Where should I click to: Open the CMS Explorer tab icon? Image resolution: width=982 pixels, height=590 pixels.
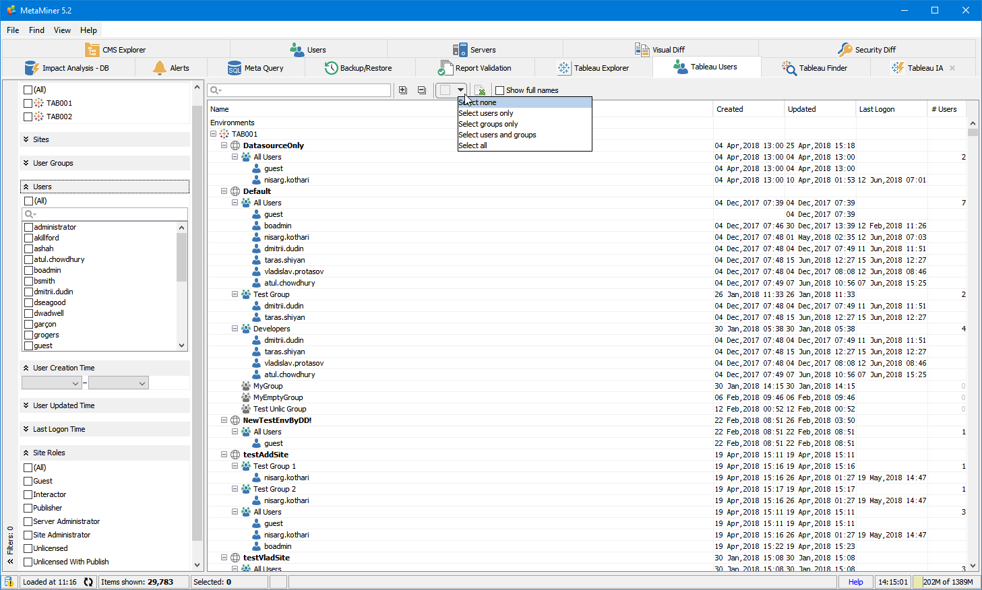point(92,49)
